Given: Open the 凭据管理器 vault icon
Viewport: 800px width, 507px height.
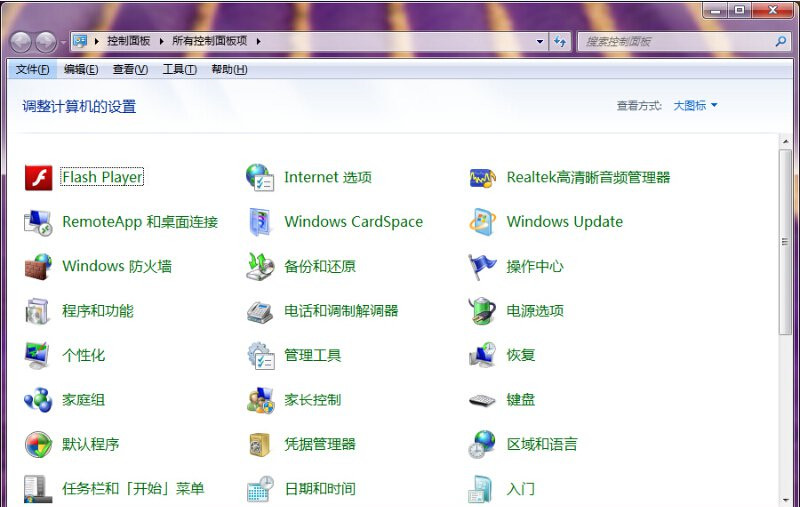Looking at the screenshot, I should tap(260, 444).
